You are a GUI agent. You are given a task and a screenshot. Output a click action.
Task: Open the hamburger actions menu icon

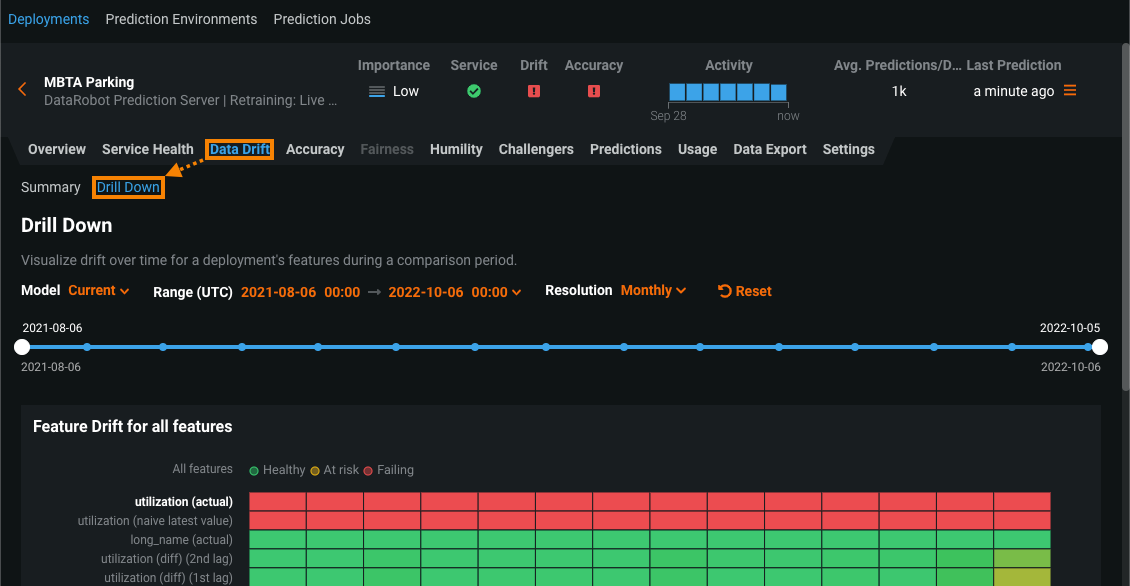tap(1070, 91)
